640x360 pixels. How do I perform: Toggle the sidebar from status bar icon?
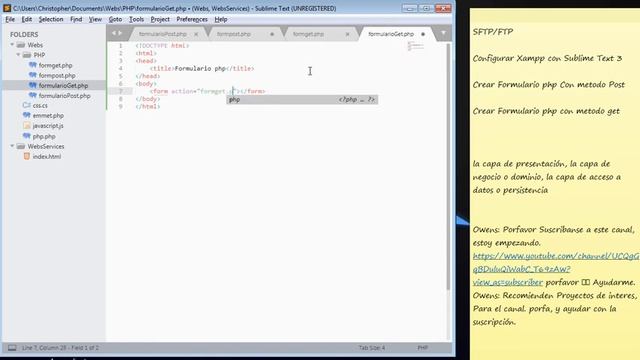[12, 348]
